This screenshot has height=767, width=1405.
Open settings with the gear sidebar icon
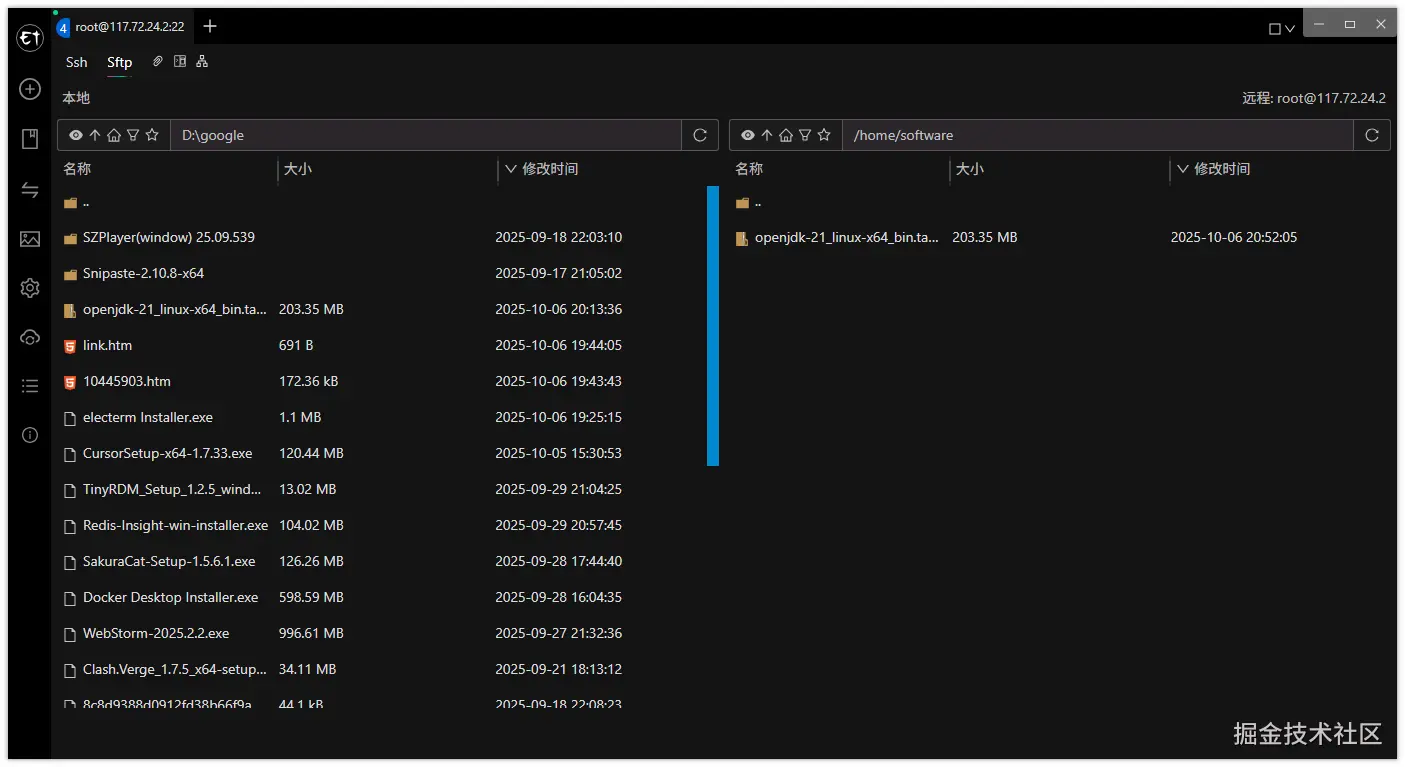click(x=30, y=288)
